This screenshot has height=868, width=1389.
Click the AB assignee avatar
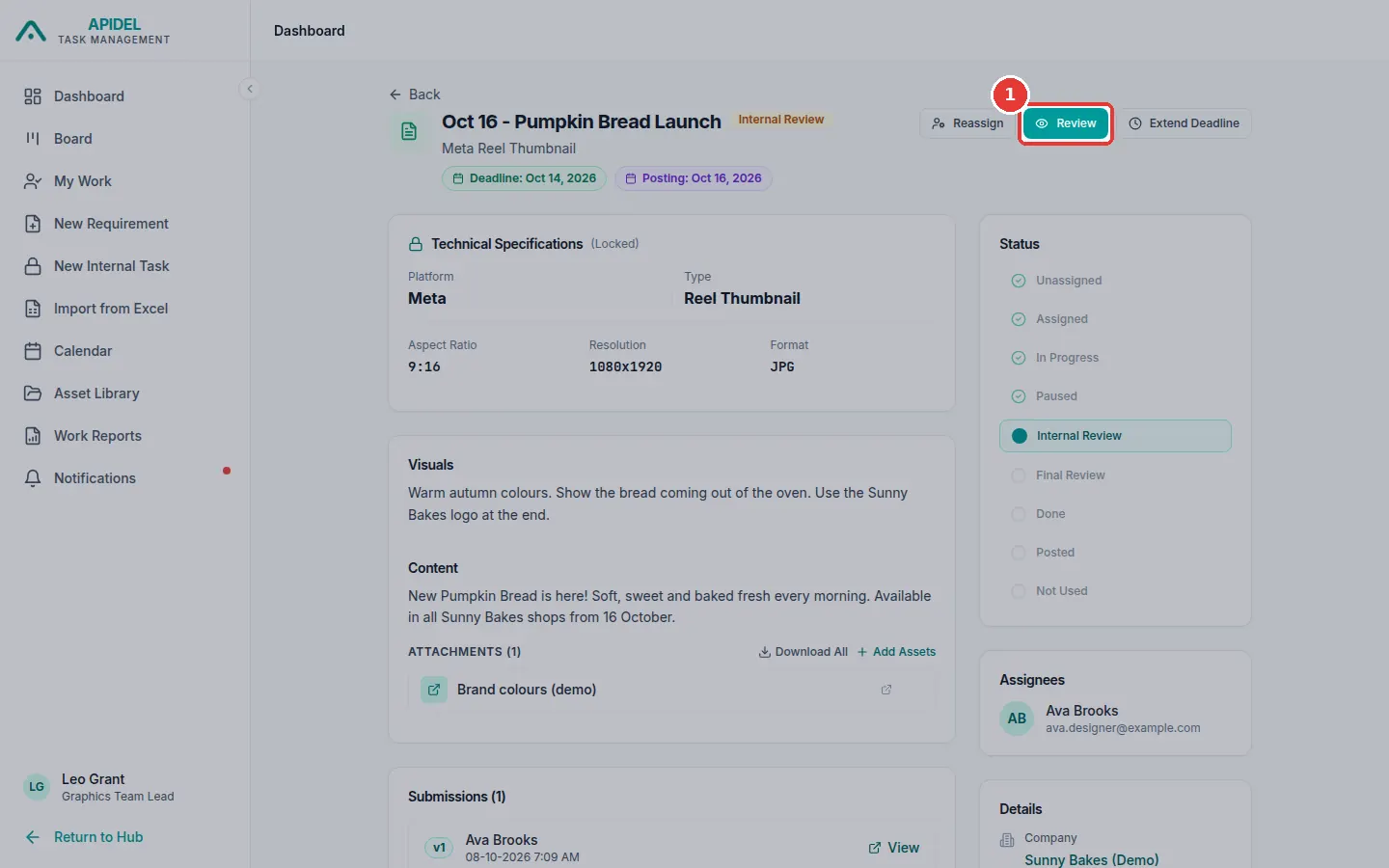point(1017,719)
